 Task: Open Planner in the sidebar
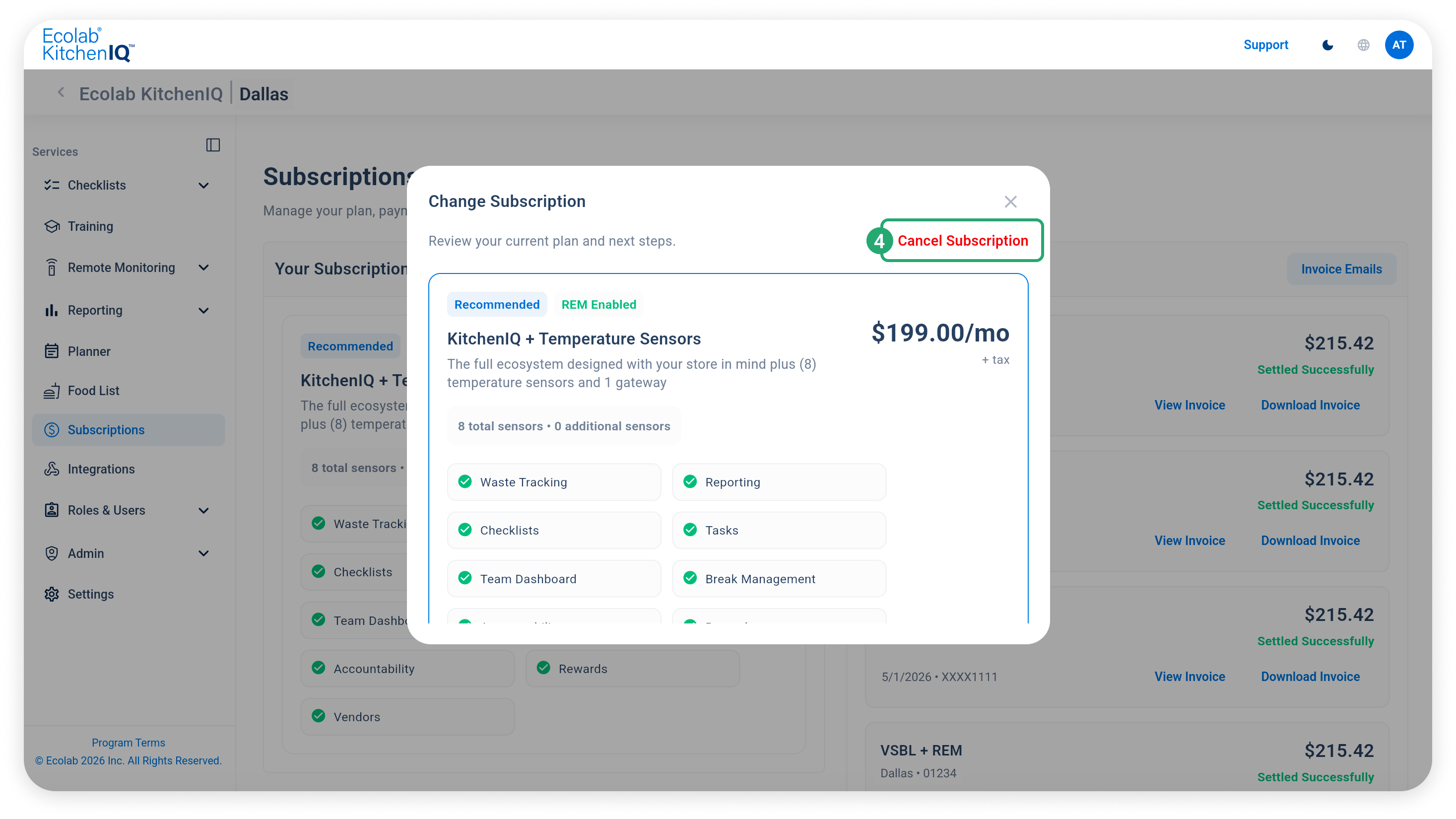pyautogui.click(x=129, y=351)
